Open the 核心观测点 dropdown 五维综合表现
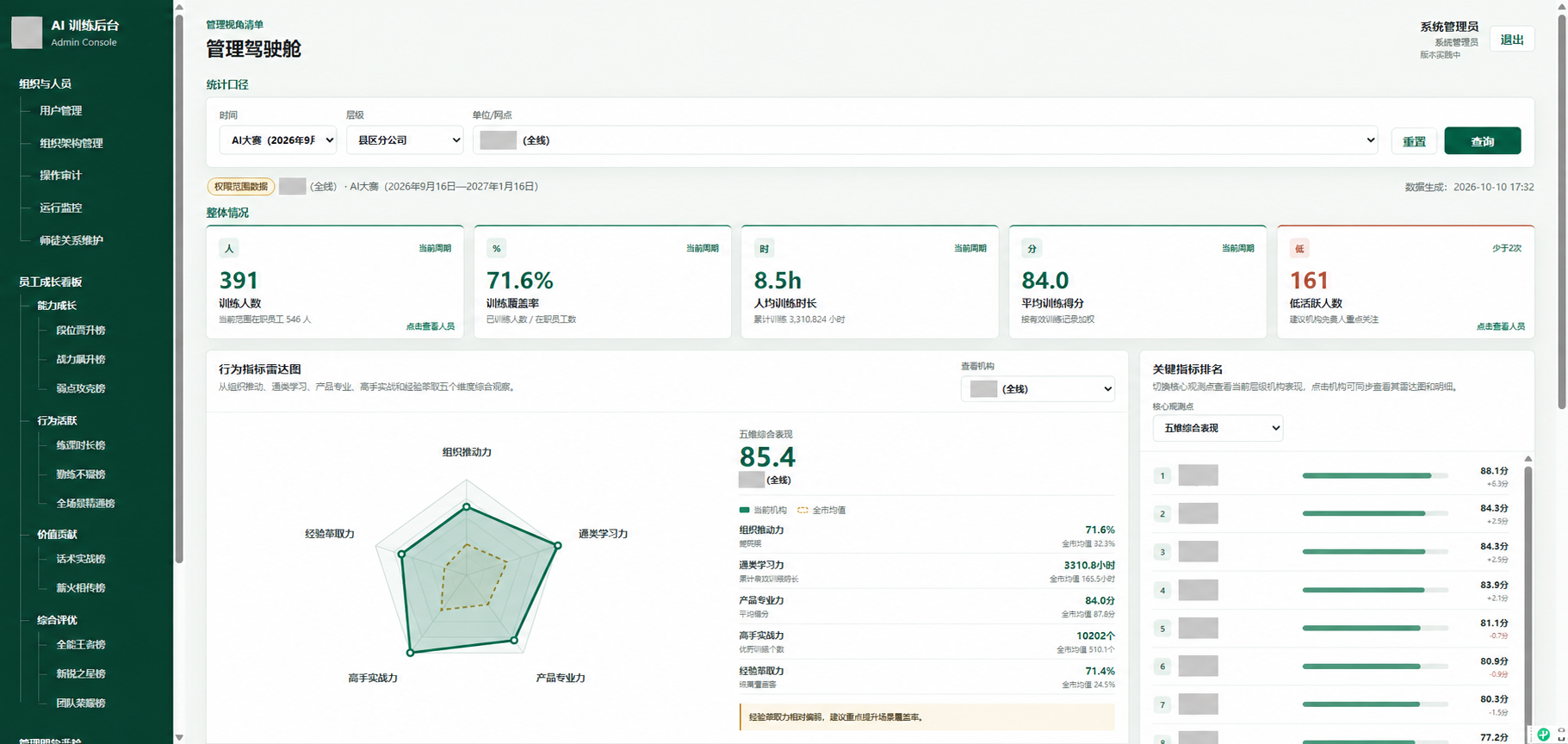Screen dimensions: 1568x744 (1218, 428)
